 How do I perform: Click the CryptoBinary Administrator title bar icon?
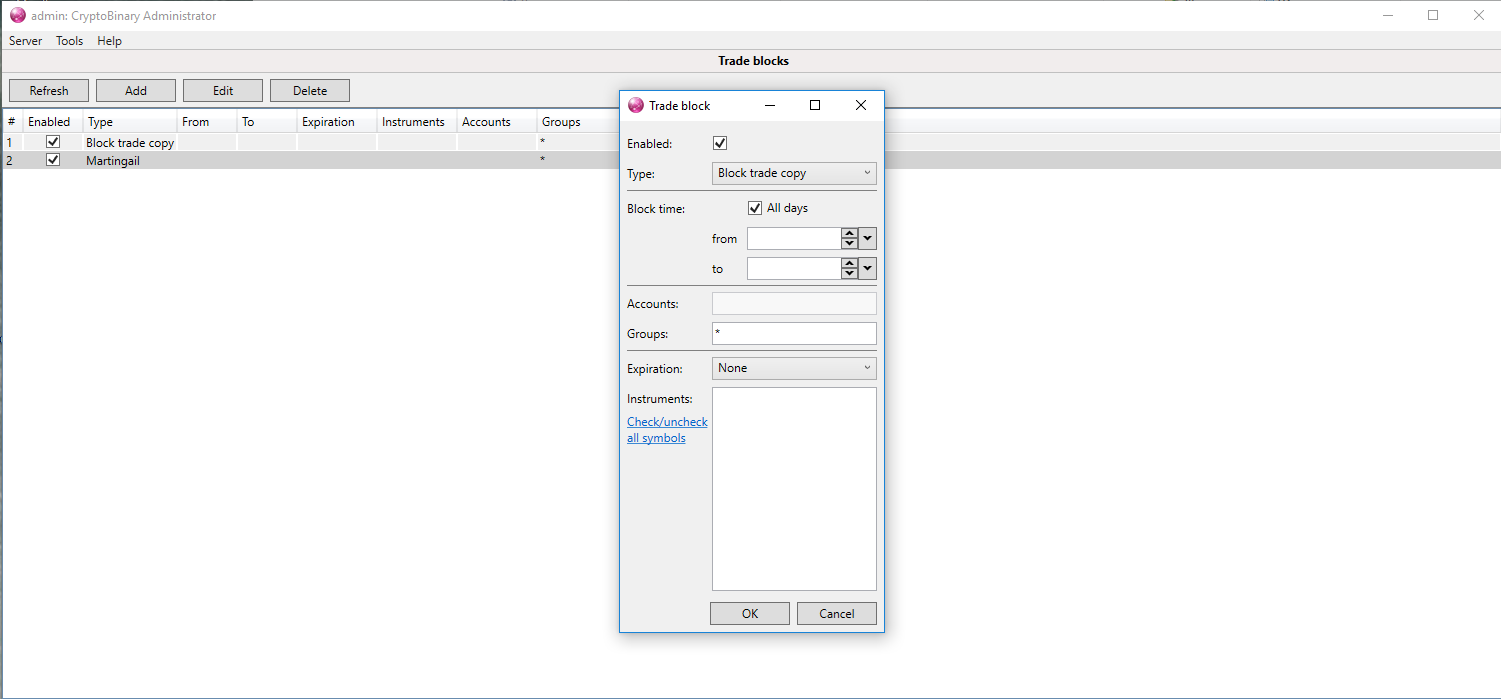click(x=17, y=15)
